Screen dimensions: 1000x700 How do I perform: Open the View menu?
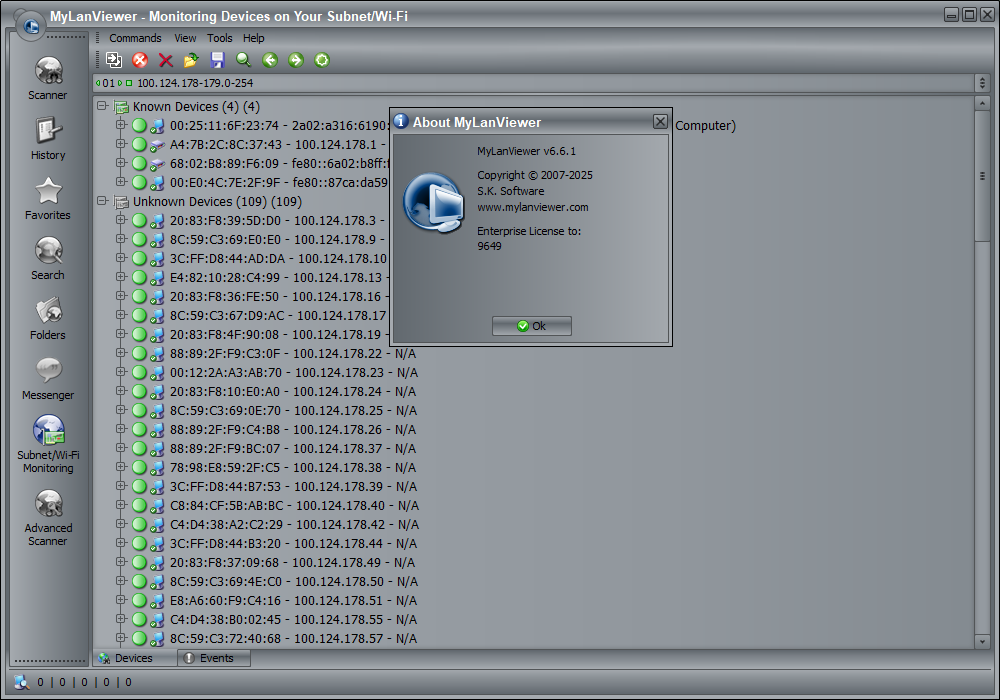point(185,38)
